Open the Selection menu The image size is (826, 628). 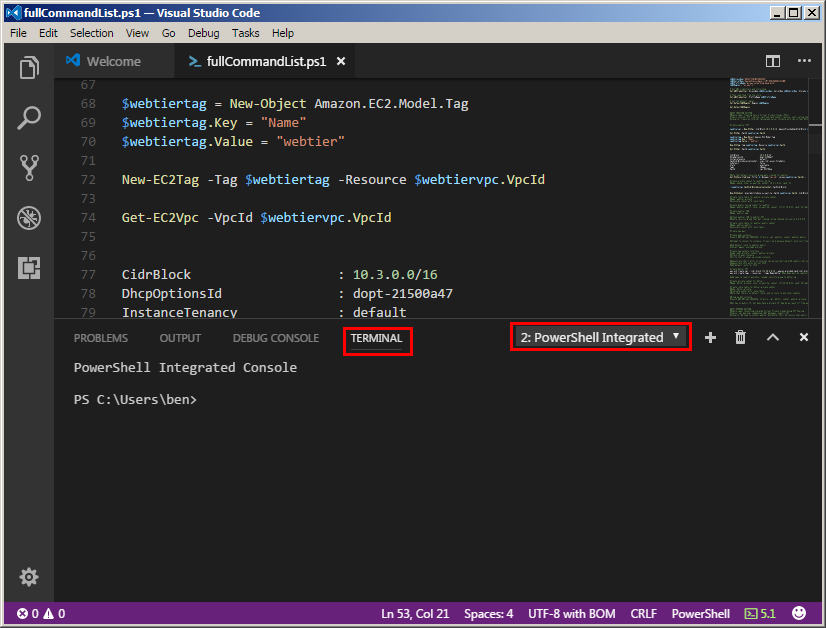pos(92,33)
